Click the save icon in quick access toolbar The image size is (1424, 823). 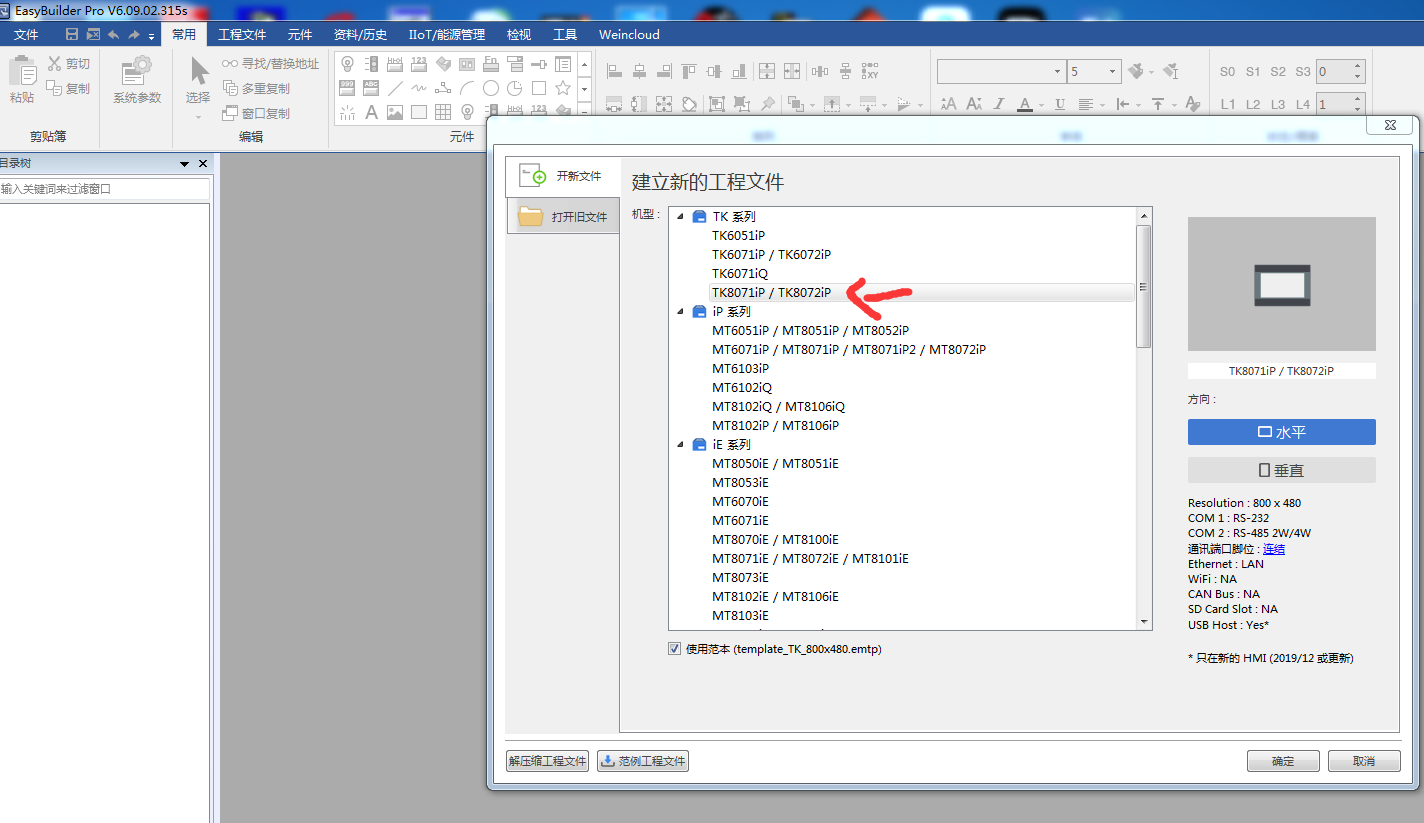72,35
